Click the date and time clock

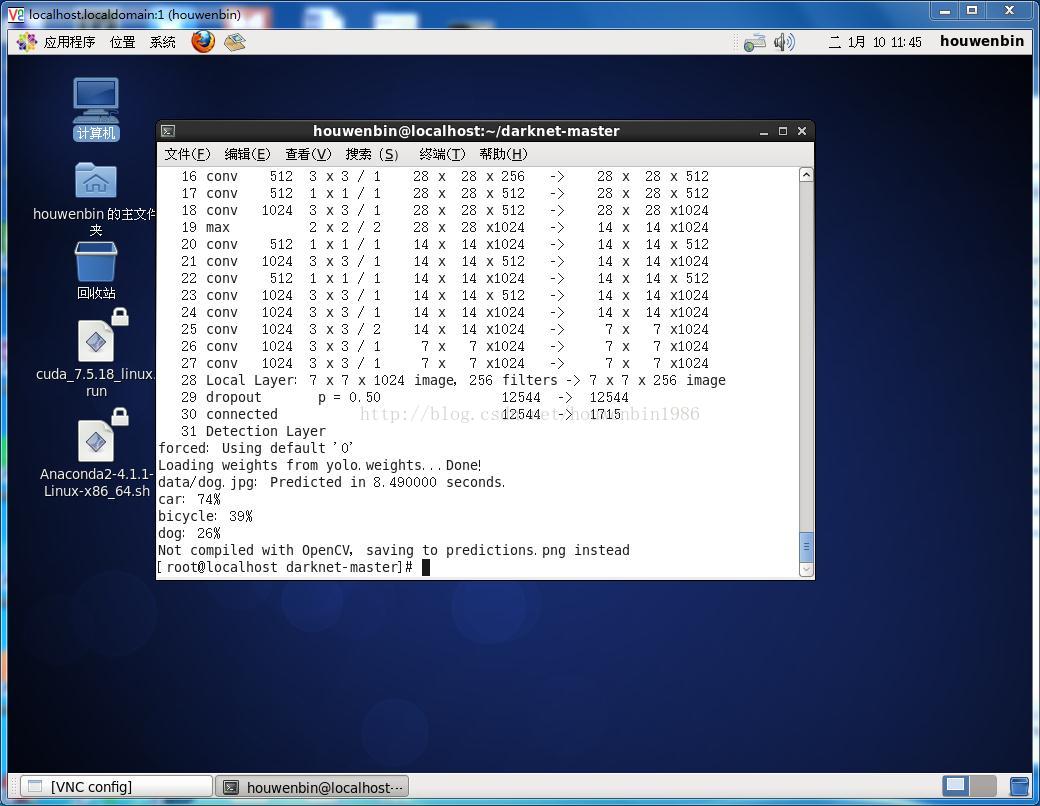[875, 42]
